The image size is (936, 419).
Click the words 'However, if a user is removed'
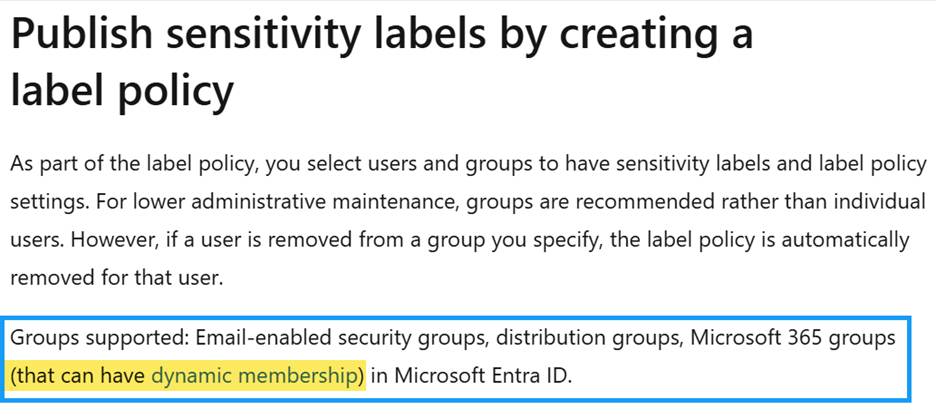[211, 241]
